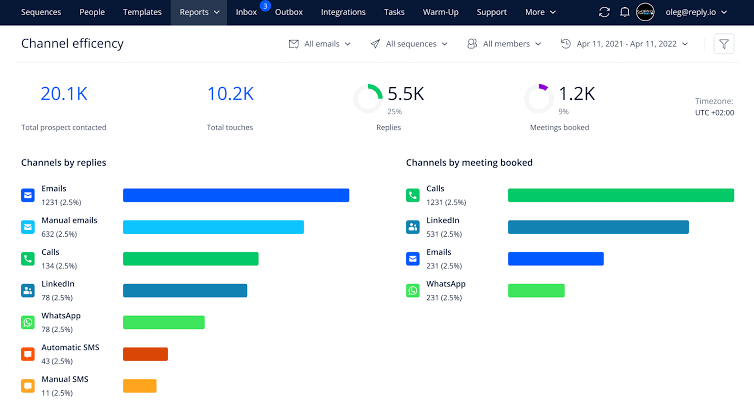Click the Automatic SMS channel icon
The image size is (754, 407).
[x=28, y=354]
